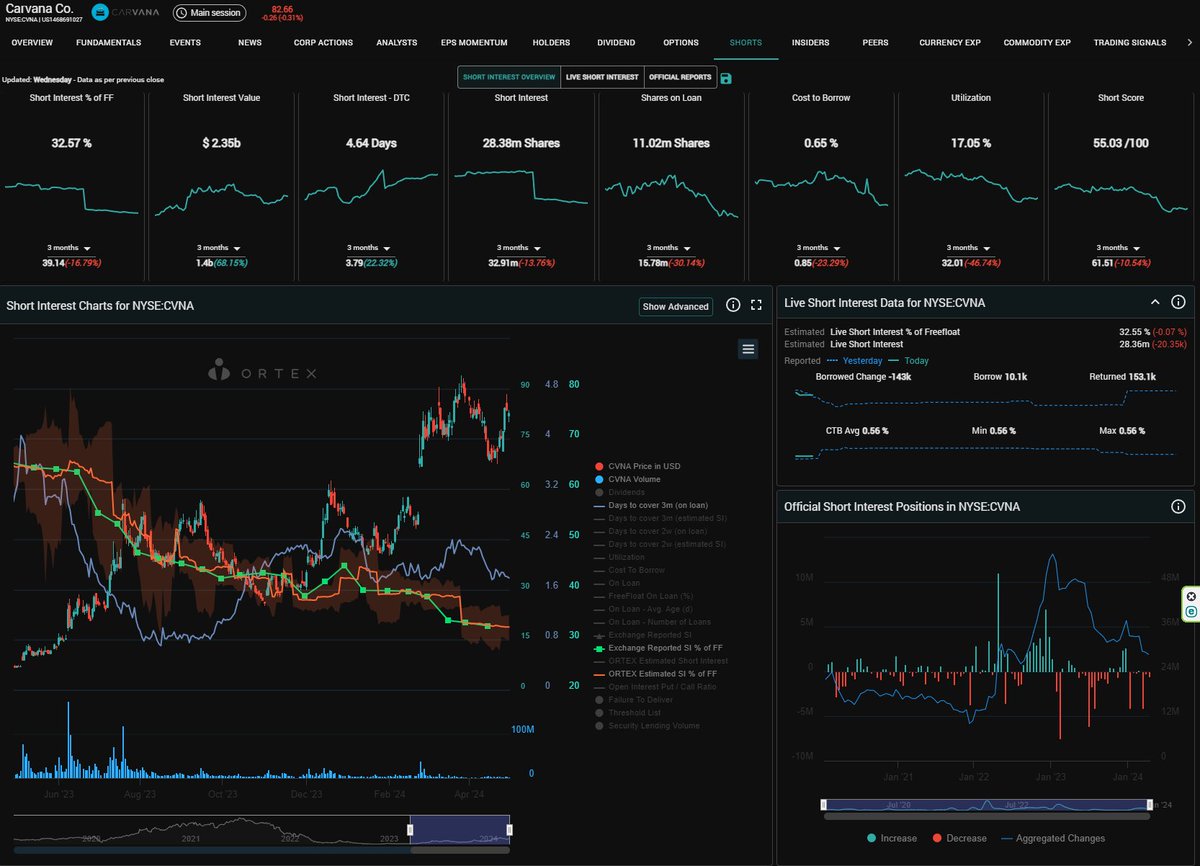This screenshot has width=1200, height=866.
Task: Open the DIVIDEND tab
Action: [x=616, y=43]
